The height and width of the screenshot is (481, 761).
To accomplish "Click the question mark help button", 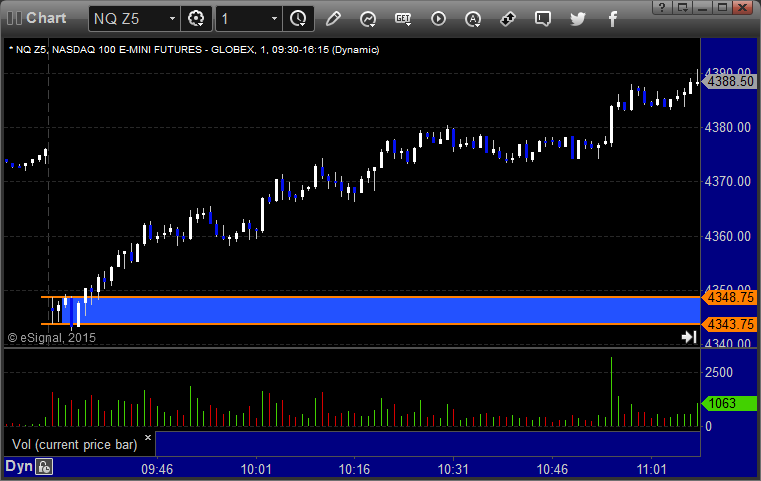I will coord(662,7).
